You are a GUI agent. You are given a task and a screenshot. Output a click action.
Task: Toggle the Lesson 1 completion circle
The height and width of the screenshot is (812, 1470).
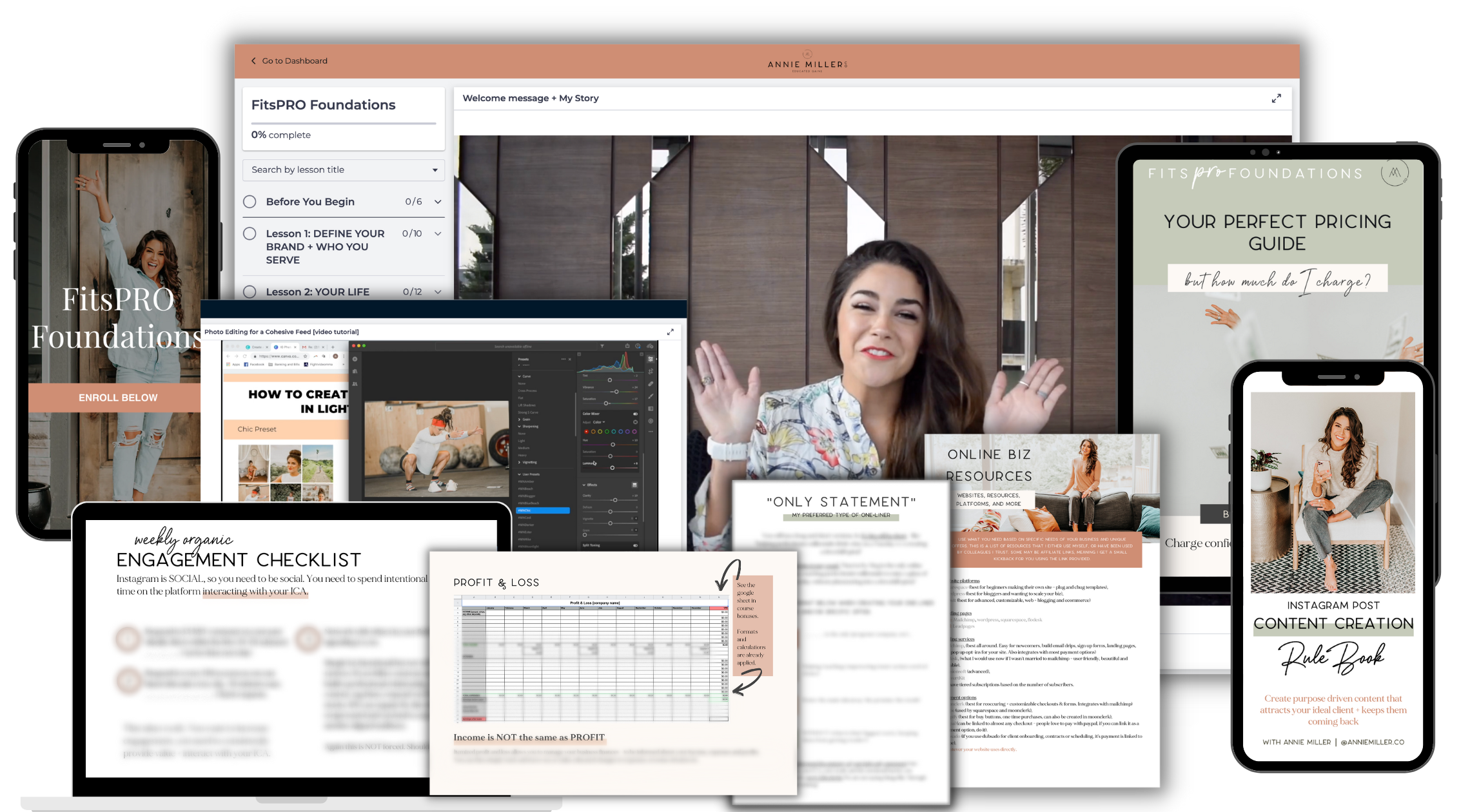(250, 233)
